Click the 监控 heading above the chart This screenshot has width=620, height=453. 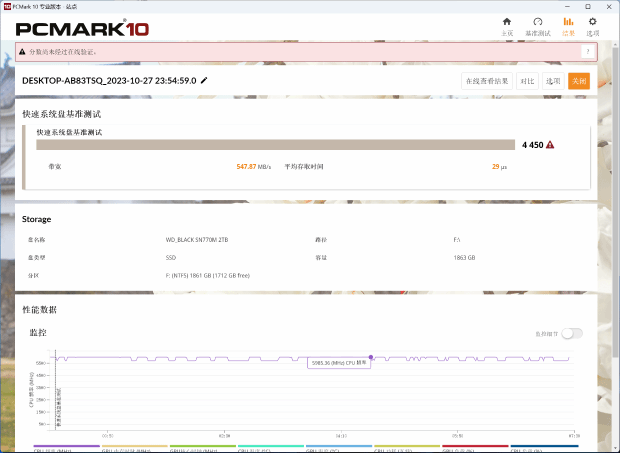click(38, 332)
